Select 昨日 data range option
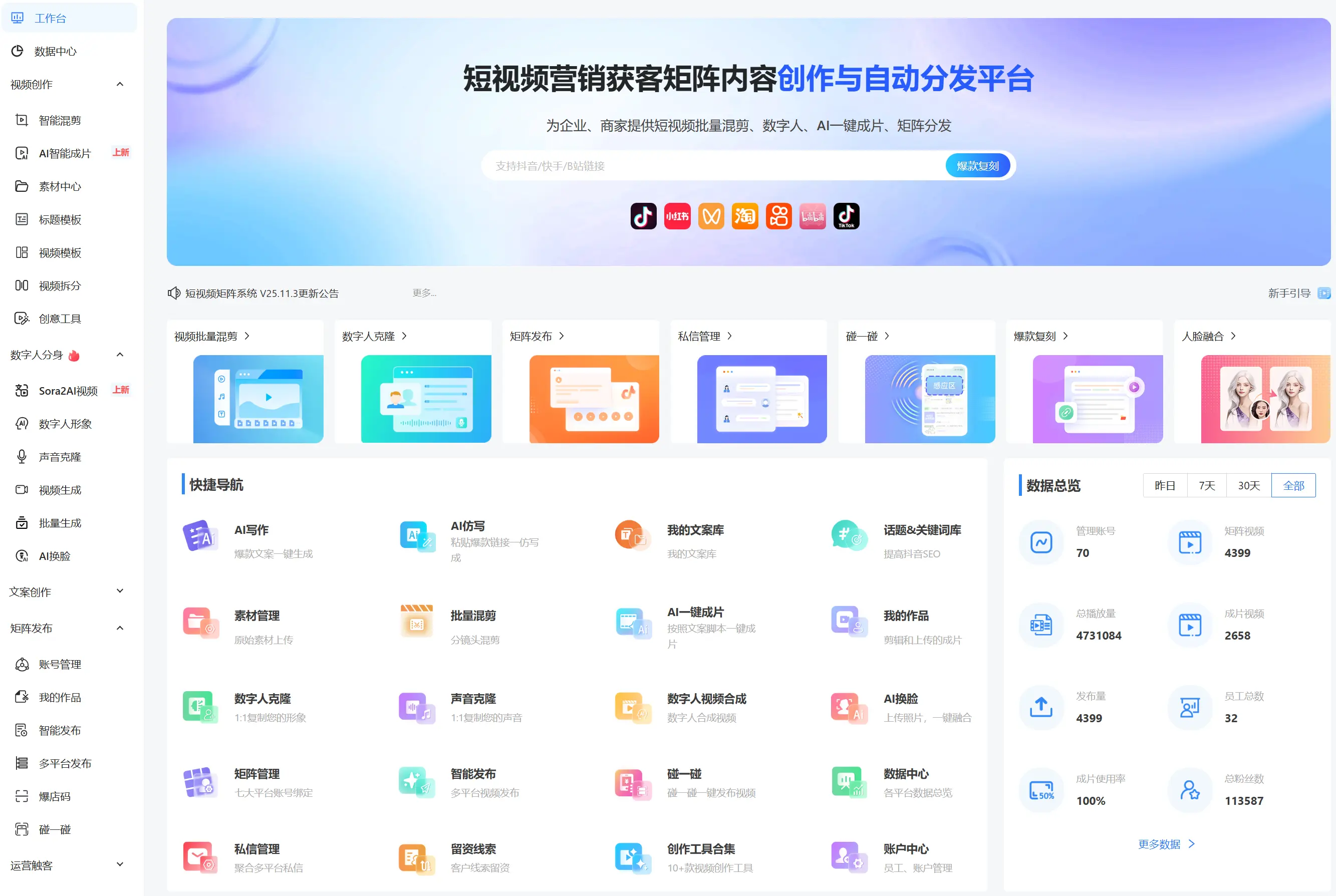This screenshot has height=896, width=1336. pos(1165,485)
